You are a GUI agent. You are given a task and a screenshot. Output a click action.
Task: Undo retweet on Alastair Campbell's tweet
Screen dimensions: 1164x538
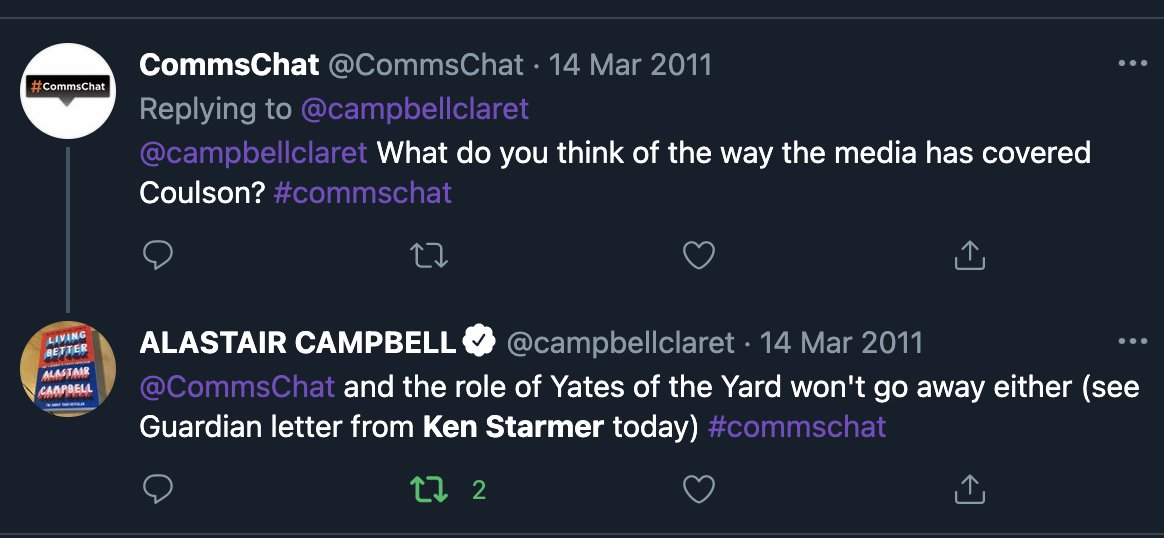point(430,489)
